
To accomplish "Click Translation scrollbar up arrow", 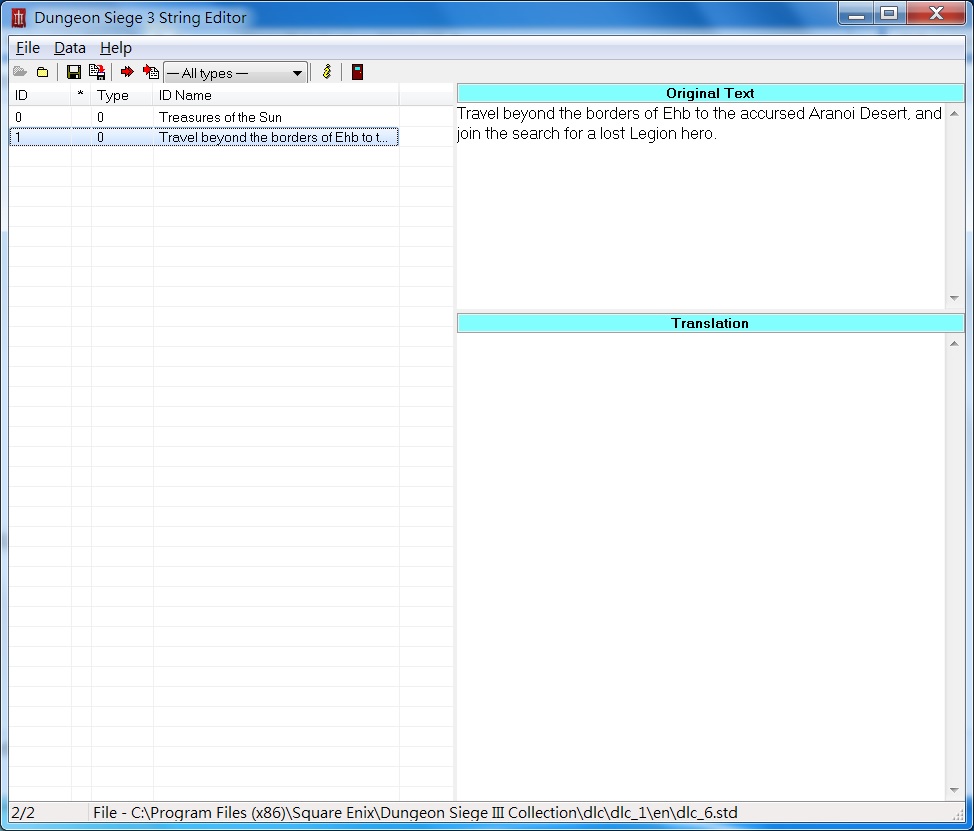I will pos(955,343).
